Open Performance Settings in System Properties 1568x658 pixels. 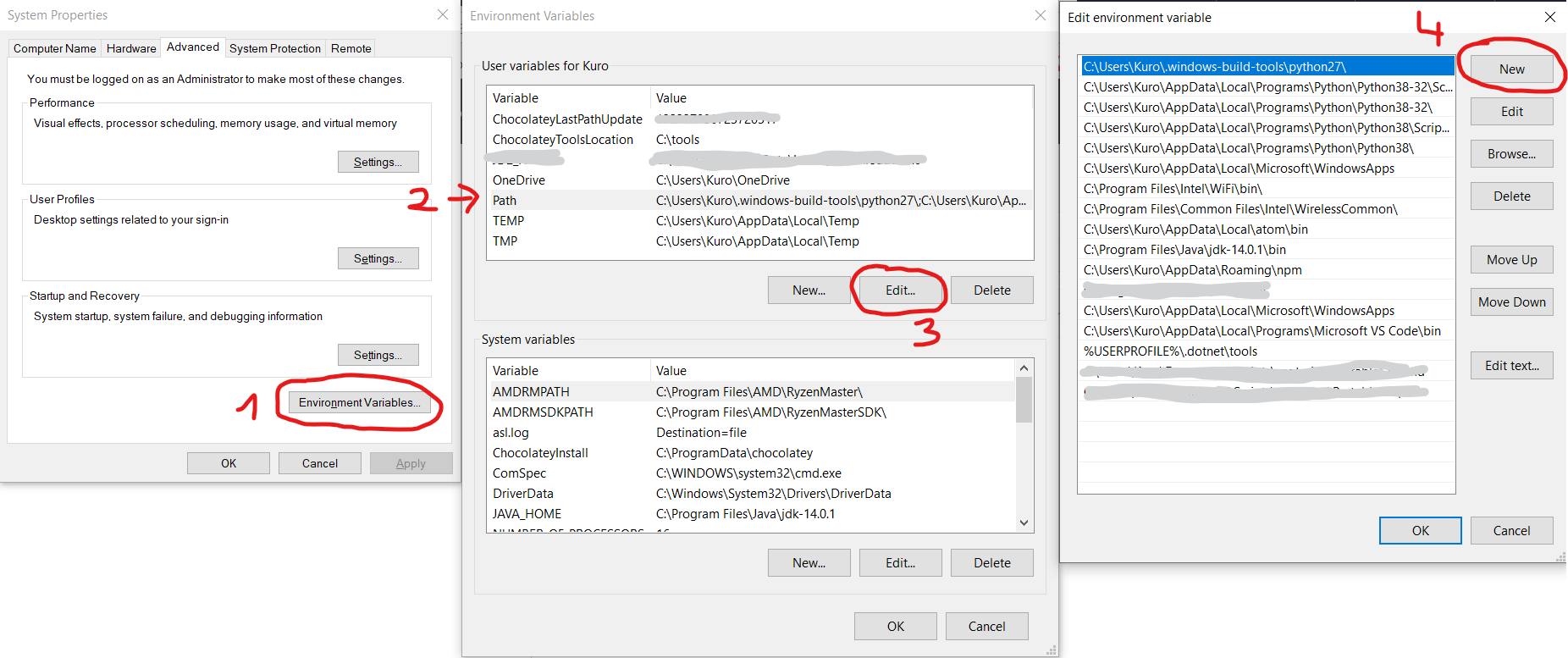pos(378,162)
